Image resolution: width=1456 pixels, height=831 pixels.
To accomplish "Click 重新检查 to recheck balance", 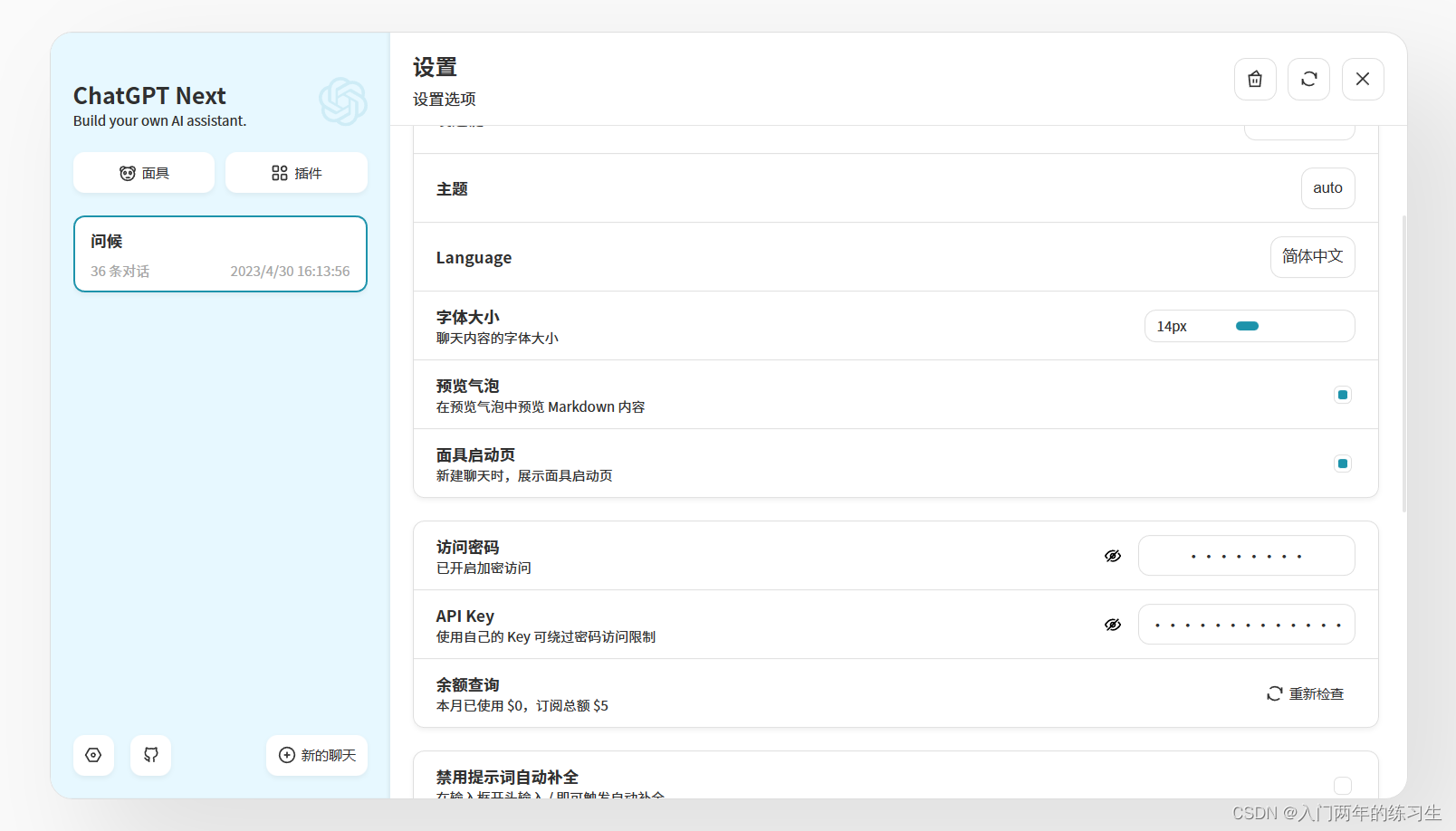I will pos(1305,693).
